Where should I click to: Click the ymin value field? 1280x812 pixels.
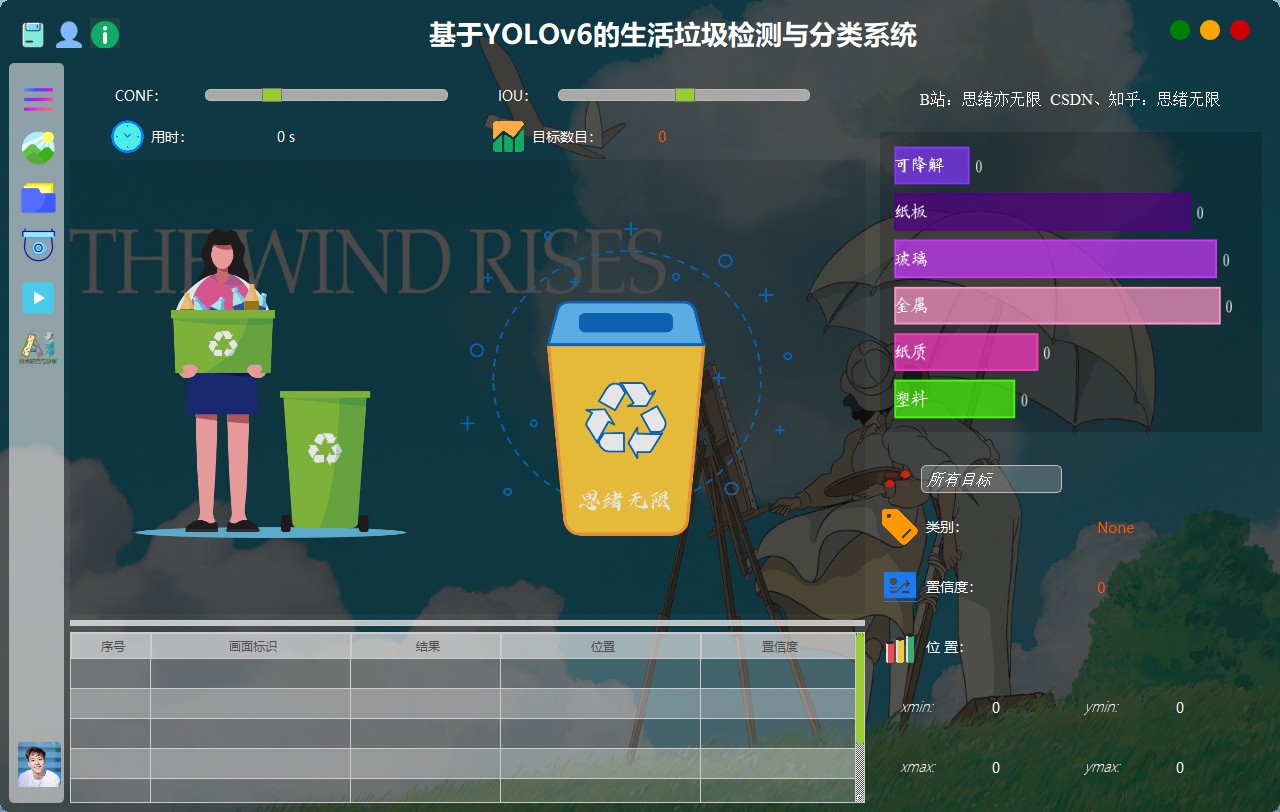(x=1180, y=708)
